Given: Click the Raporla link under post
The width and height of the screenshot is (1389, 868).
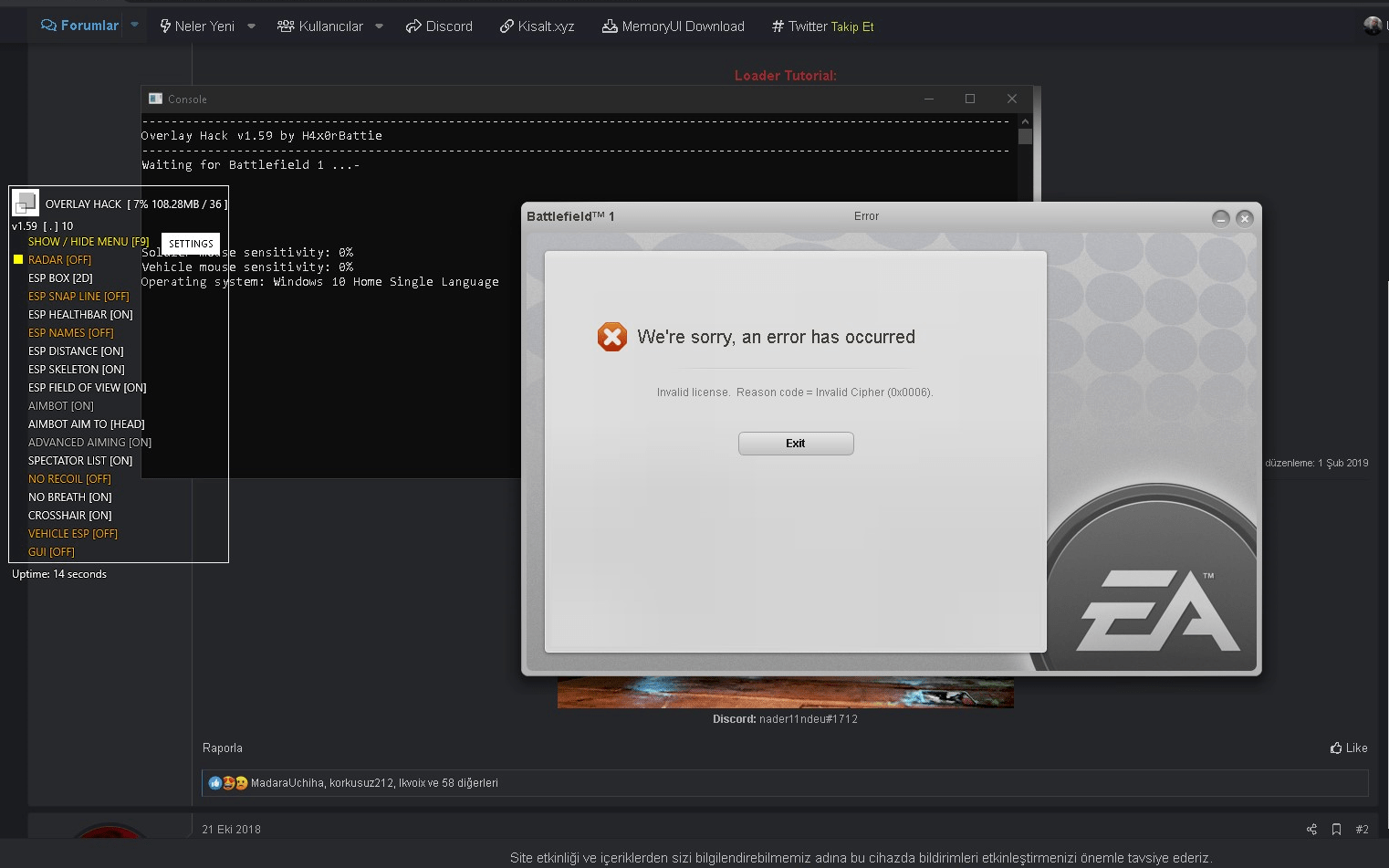Looking at the screenshot, I should coord(223,748).
